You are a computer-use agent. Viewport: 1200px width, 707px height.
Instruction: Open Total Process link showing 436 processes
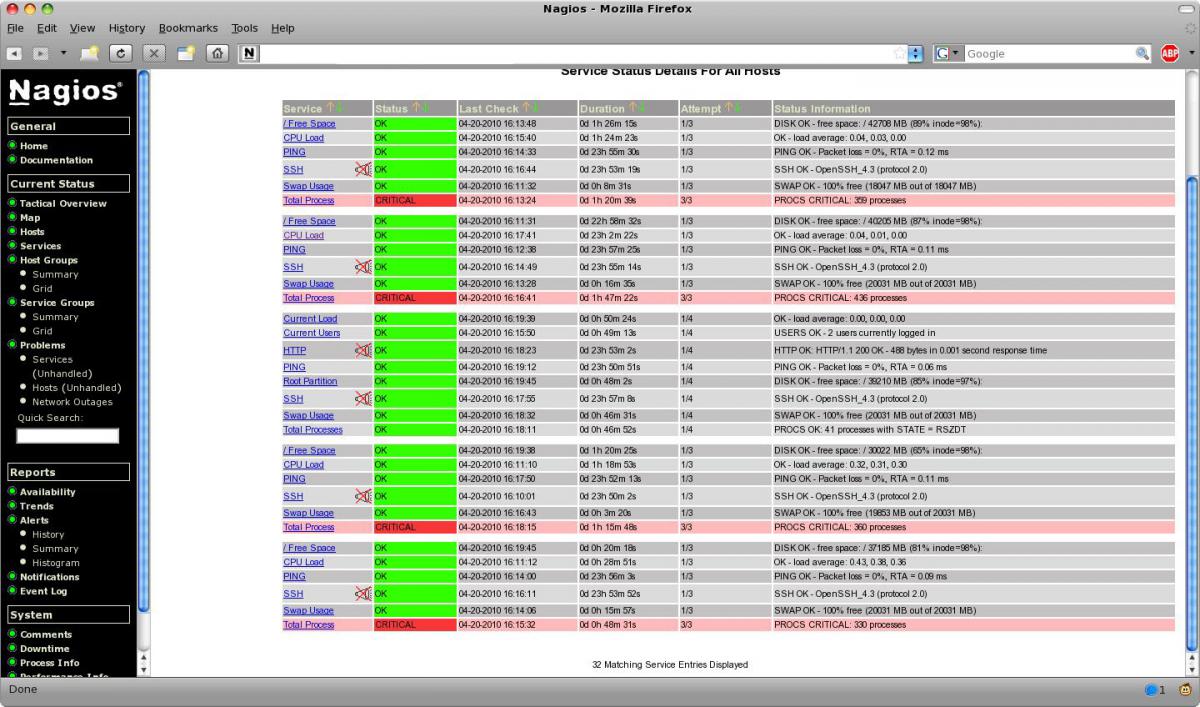click(x=309, y=298)
